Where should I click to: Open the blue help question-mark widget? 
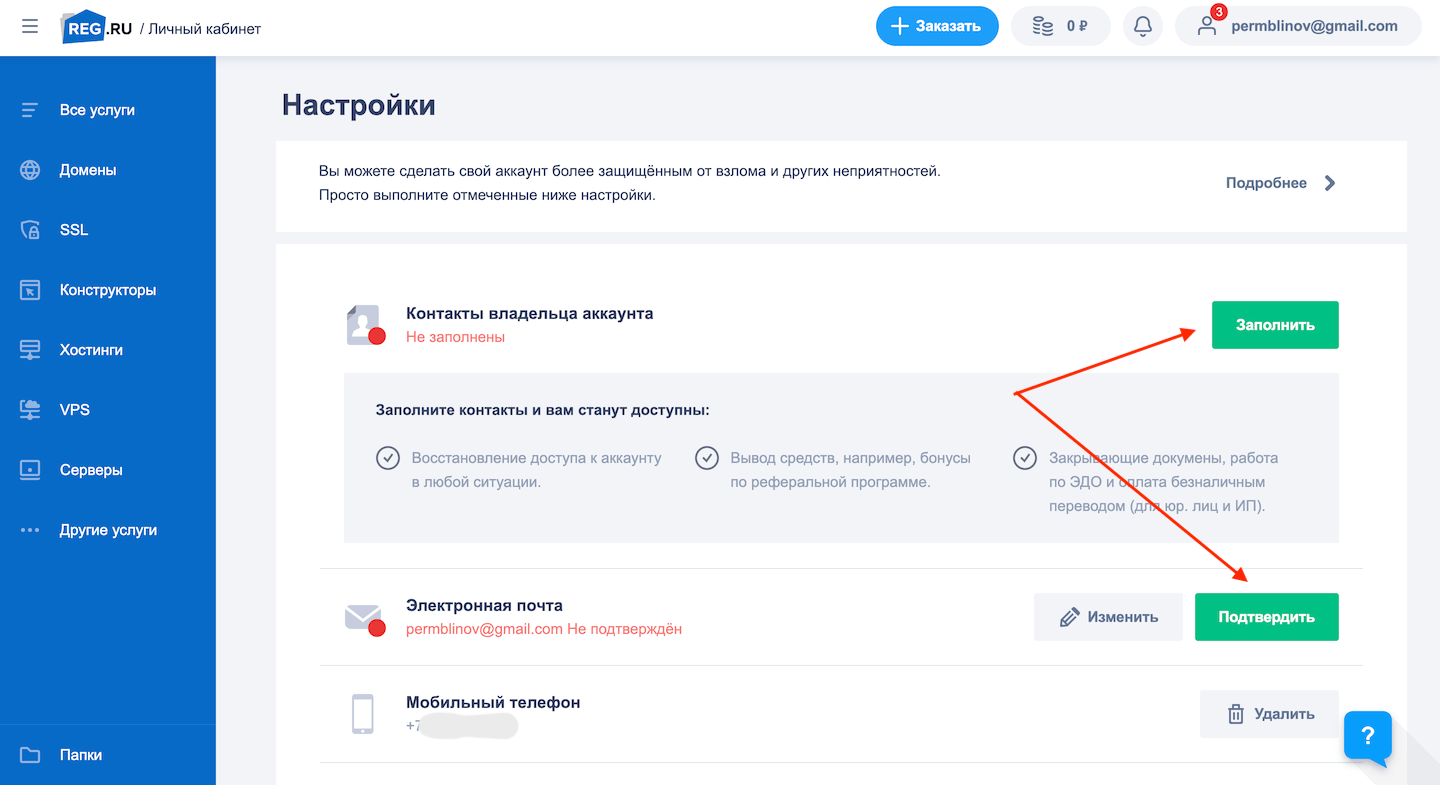[x=1367, y=737]
